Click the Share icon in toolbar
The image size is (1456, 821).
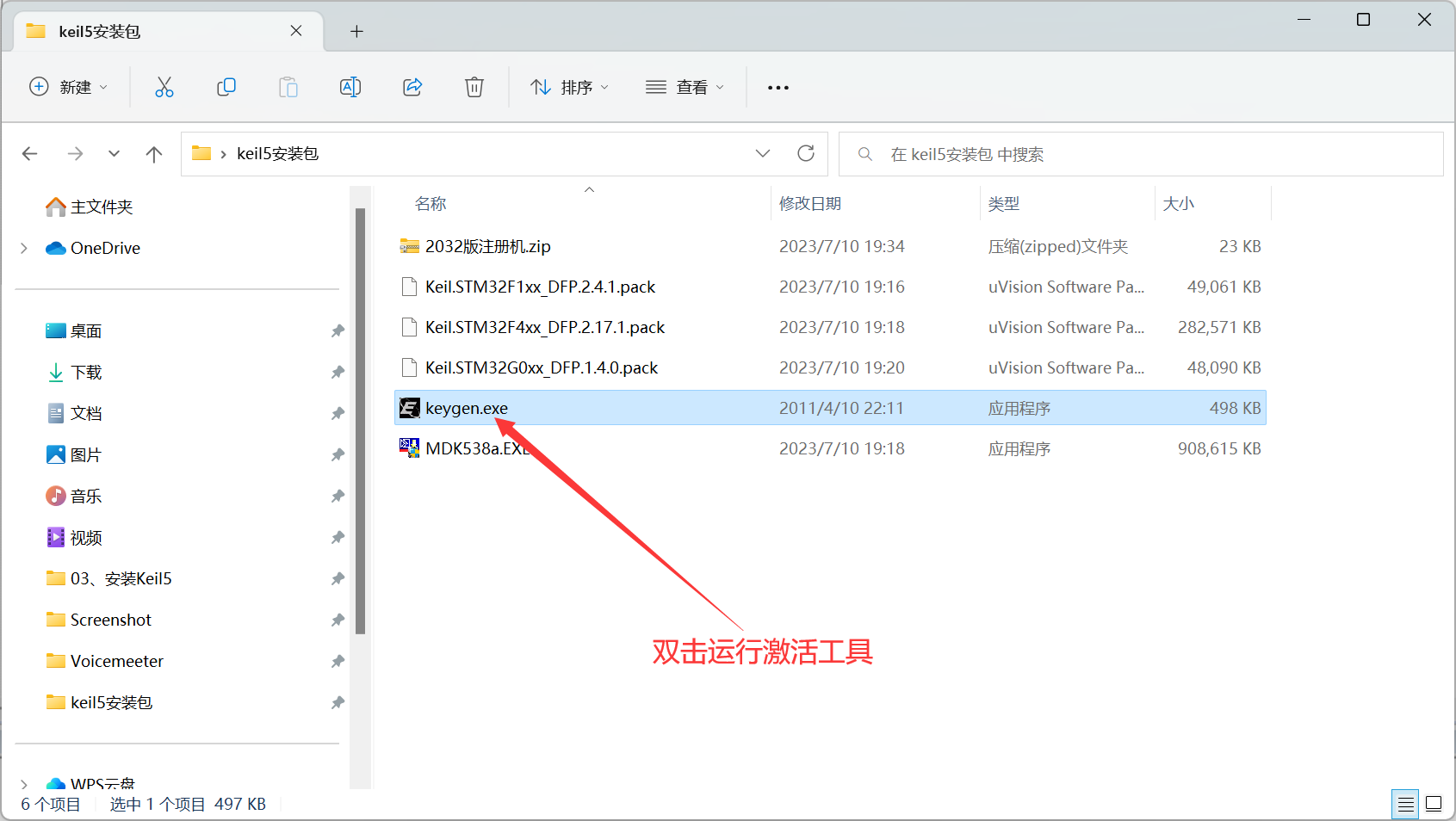412,87
